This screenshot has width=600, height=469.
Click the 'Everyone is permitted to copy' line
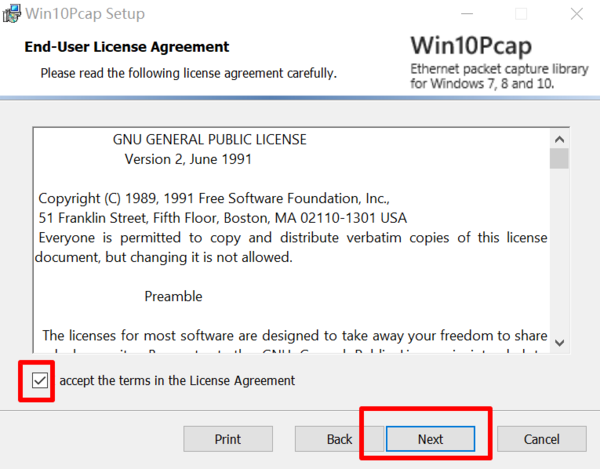click(x=293, y=238)
